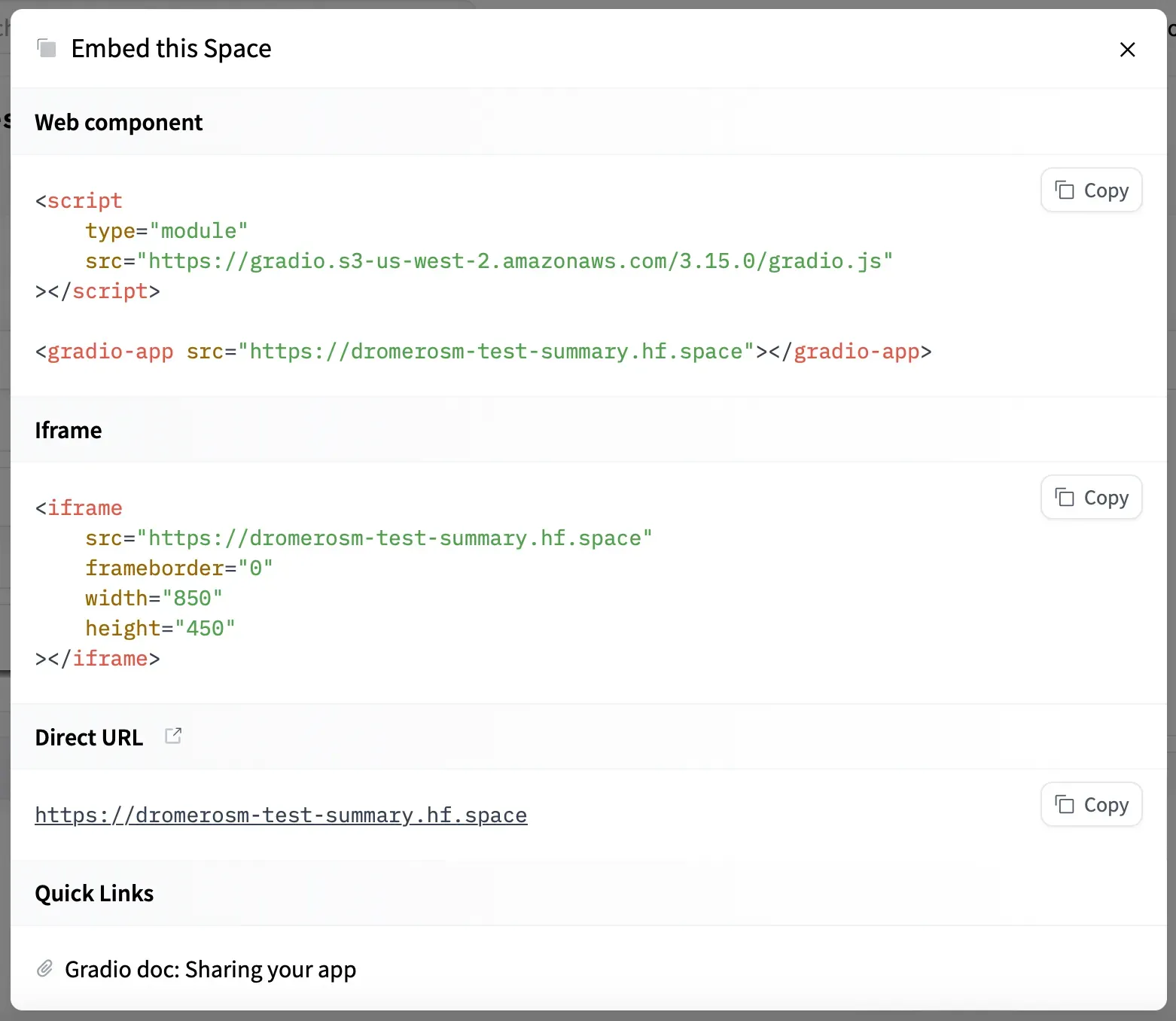Click the gradio-app tag code line

pos(483,352)
